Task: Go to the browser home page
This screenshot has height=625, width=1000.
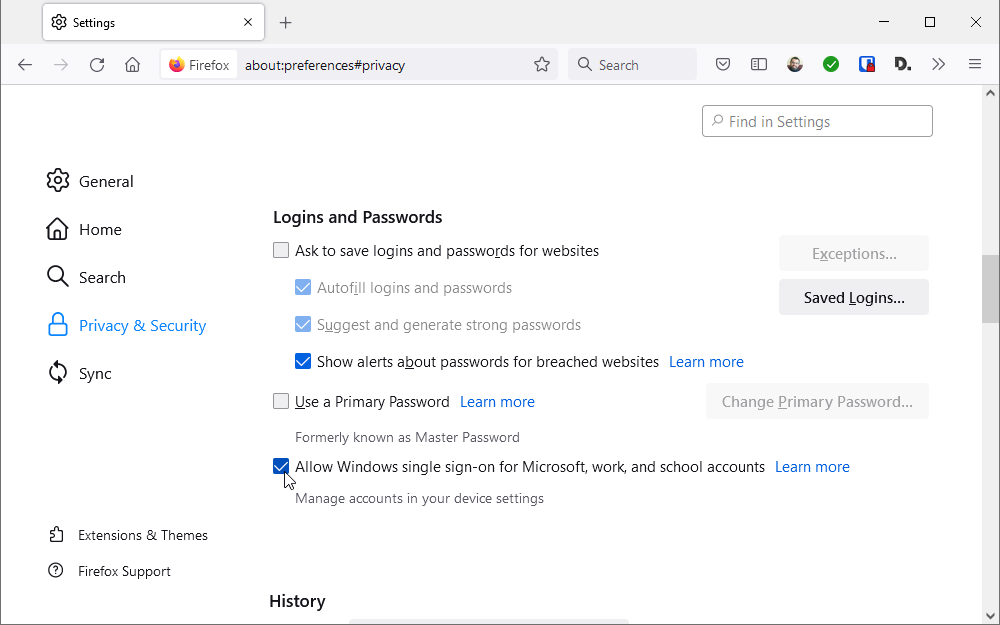Action: (132, 64)
